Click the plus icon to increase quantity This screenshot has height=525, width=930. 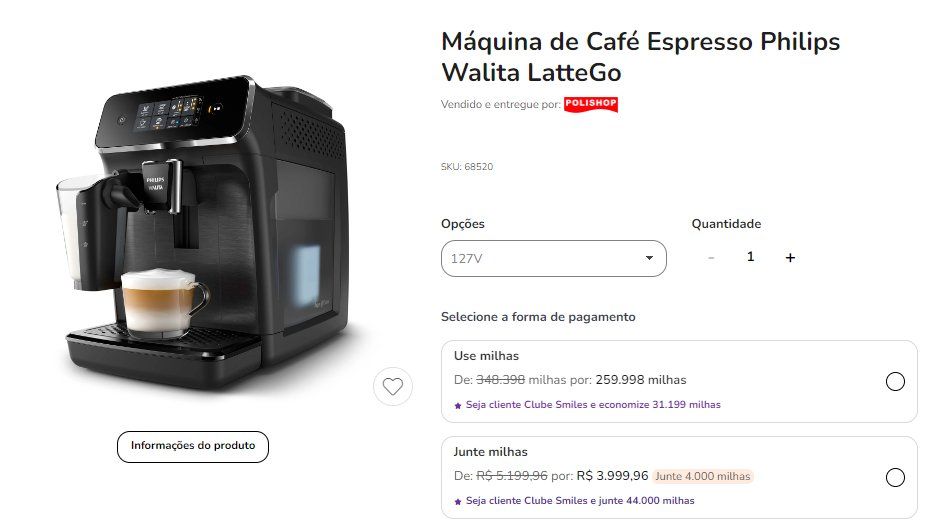[x=790, y=257]
